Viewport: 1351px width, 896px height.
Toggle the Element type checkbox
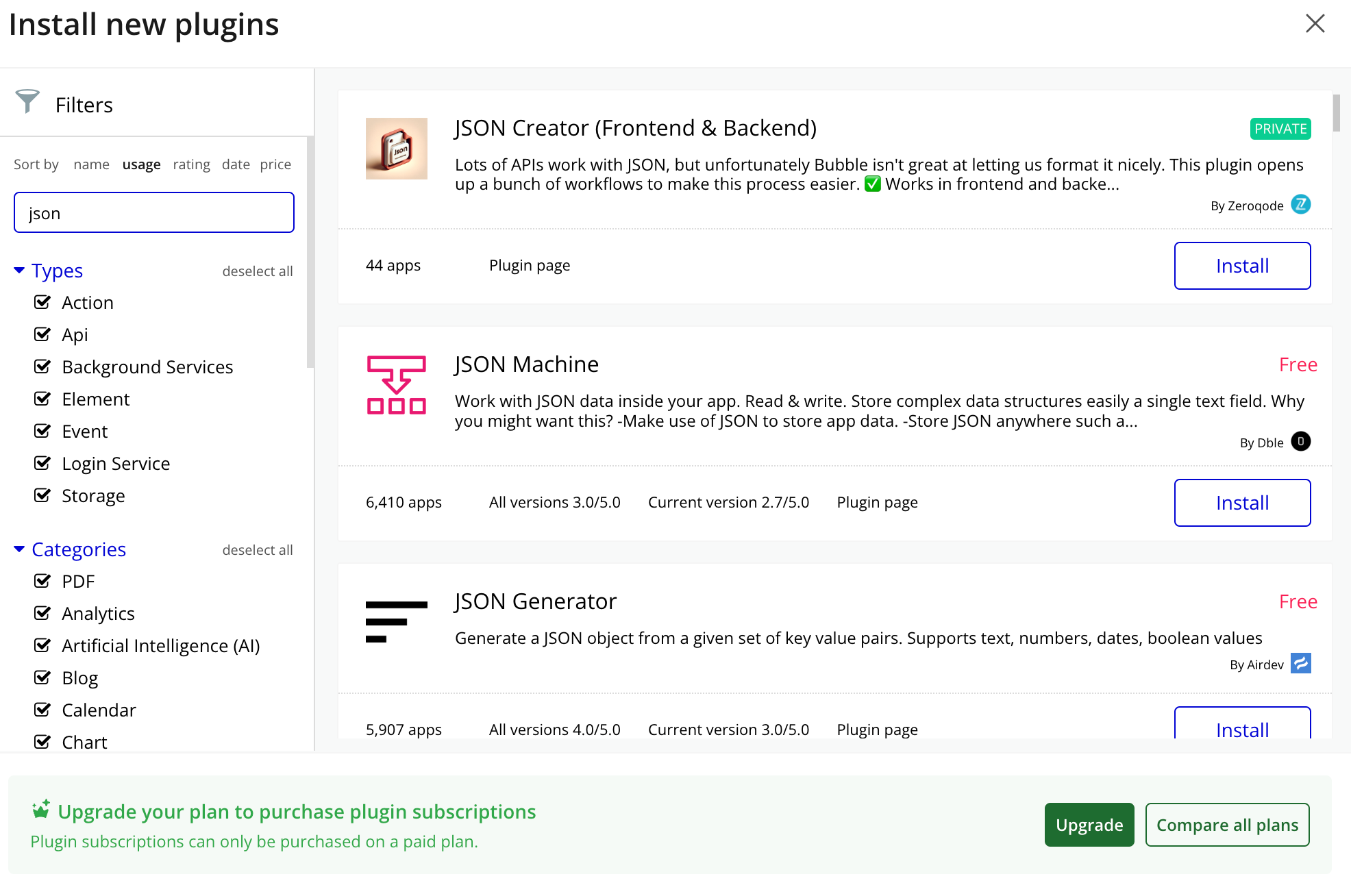point(42,399)
